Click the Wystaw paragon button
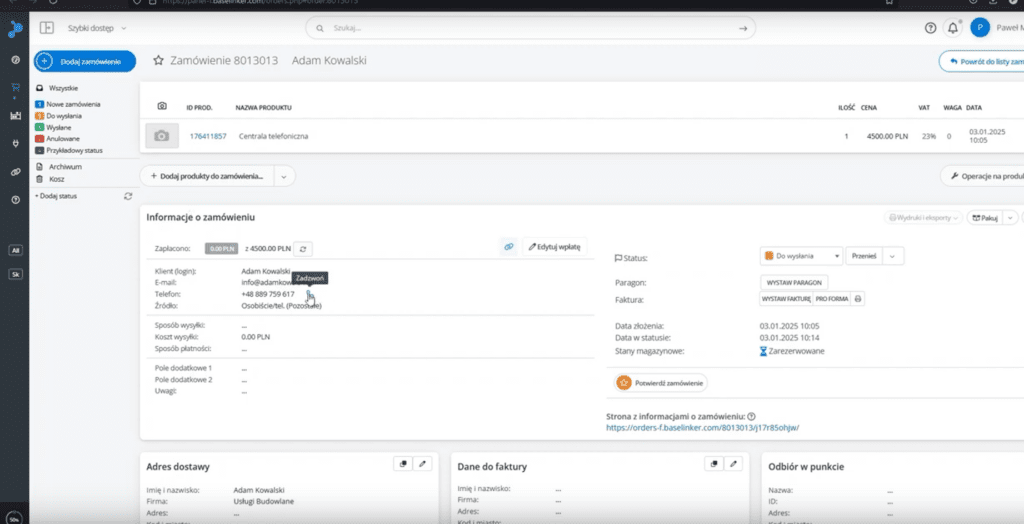Viewport: 1024px width, 524px height. click(x=794, y=283)
